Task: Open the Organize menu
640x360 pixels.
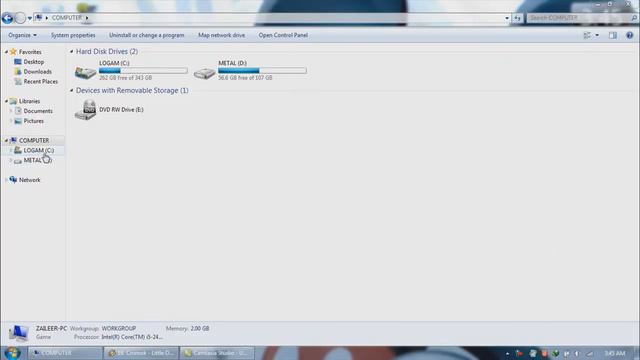Action: tap(22, 36)
